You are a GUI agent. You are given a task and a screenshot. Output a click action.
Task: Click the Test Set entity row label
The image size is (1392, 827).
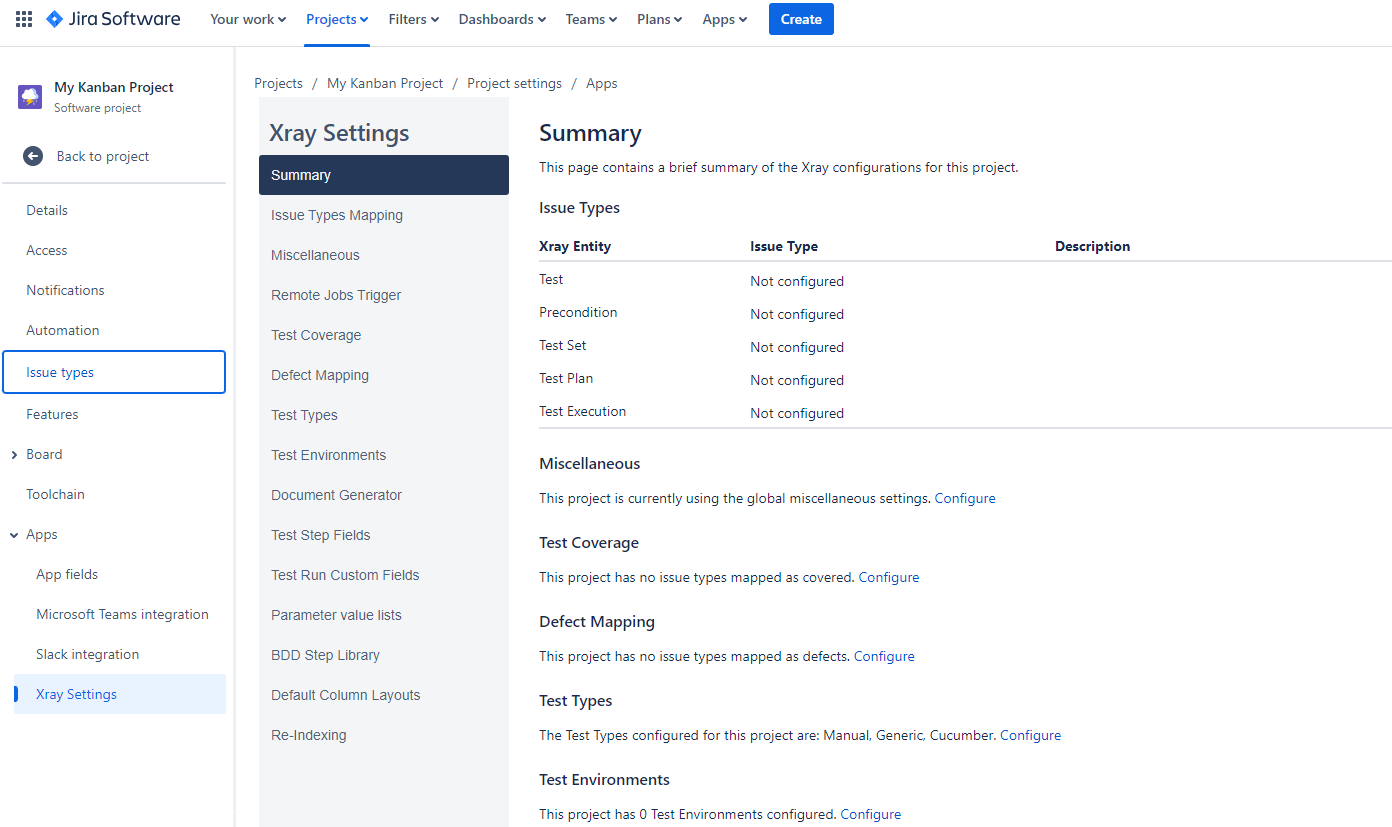pyautogui.click(x=563, y=345)
